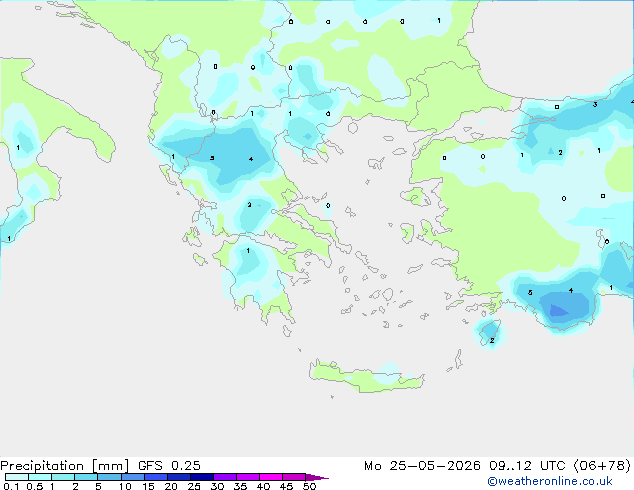Select the 2–5 mm legend color swatch
The height and width of the screenshot is (490, 634).
click(x=86, y=477)
